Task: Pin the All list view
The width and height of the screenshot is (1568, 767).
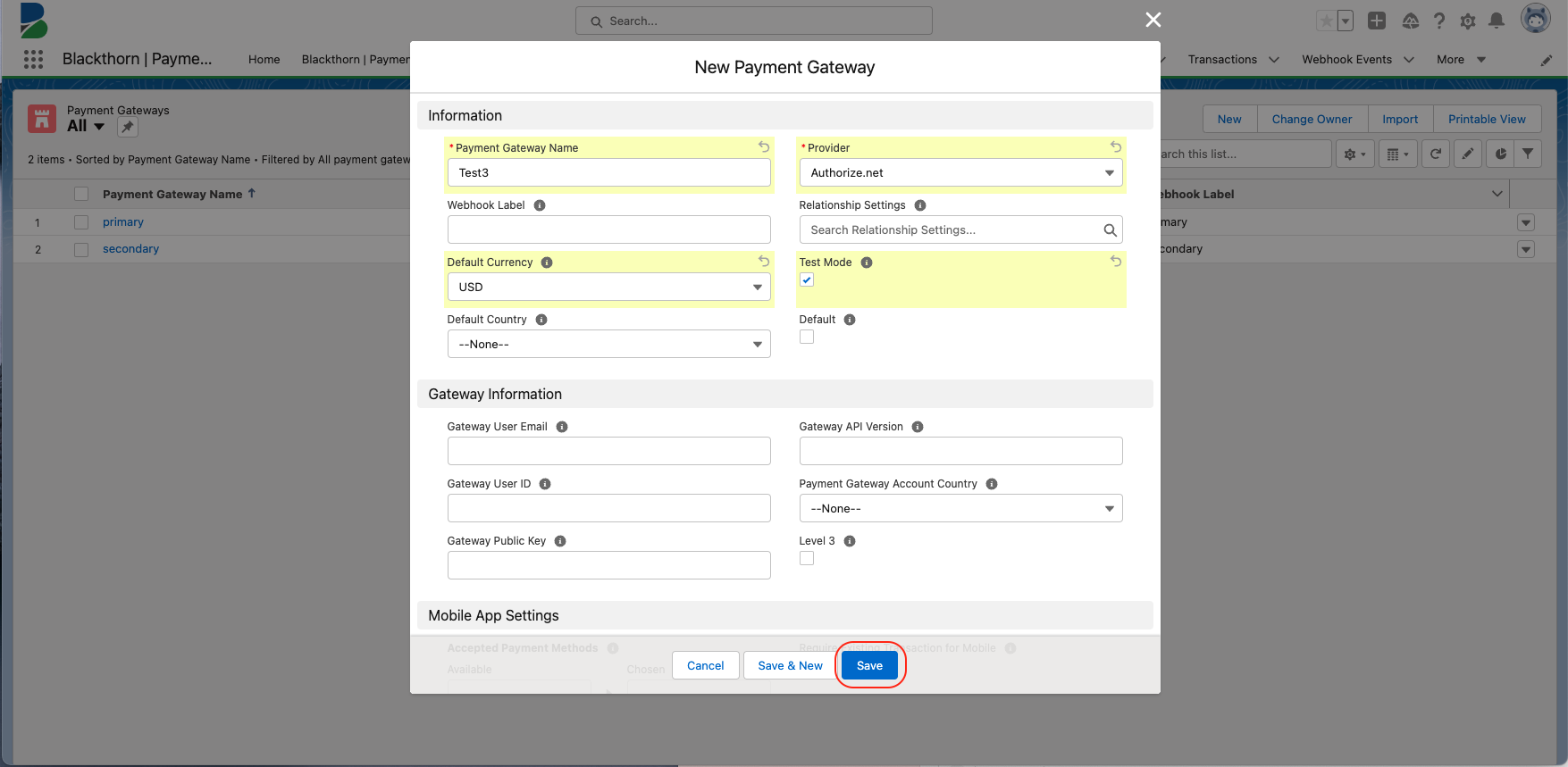Action: (128, 128)
